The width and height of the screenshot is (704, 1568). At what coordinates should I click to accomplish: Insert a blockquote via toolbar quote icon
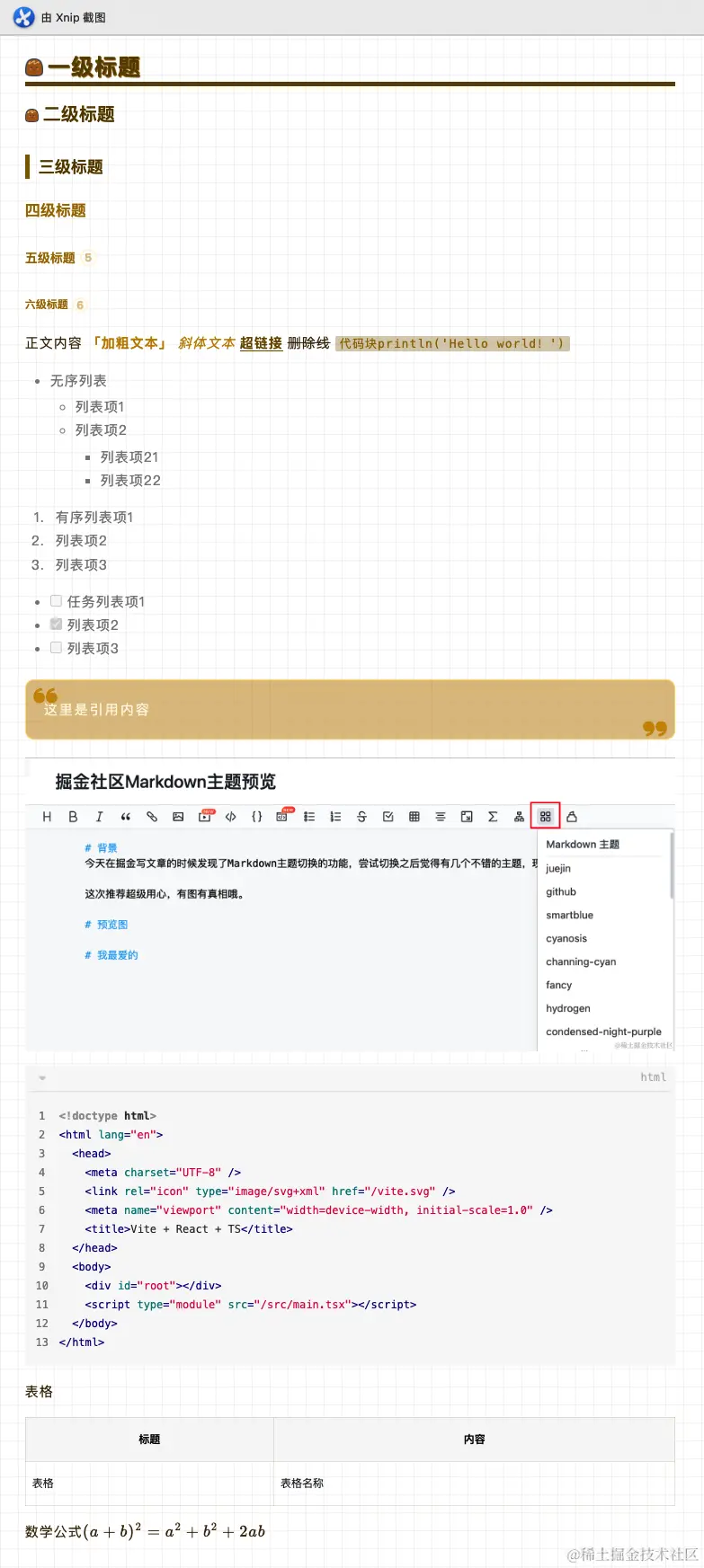coord(125,817)
